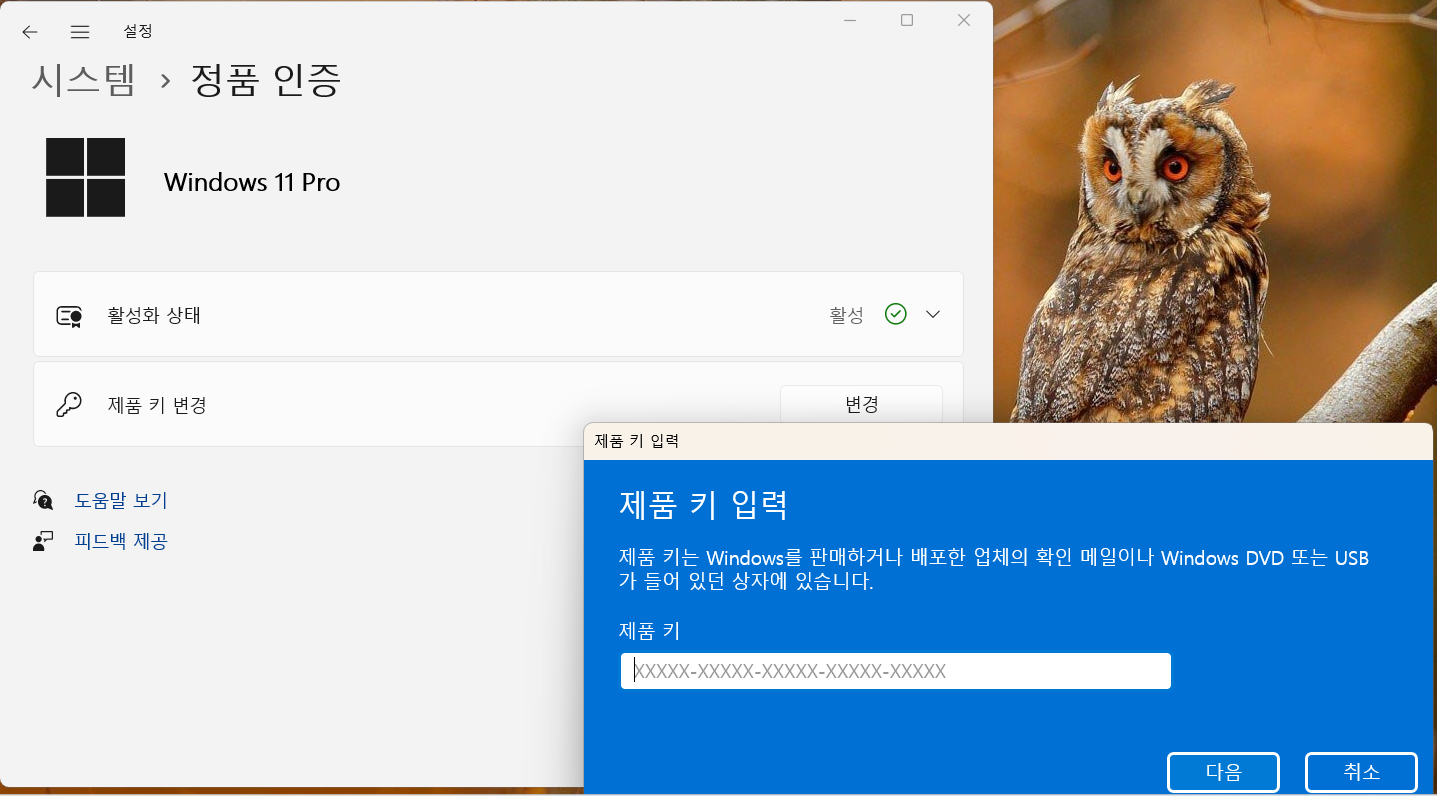Click the 정품 인증 breadcrumb heading

click(x=266, y=80)
